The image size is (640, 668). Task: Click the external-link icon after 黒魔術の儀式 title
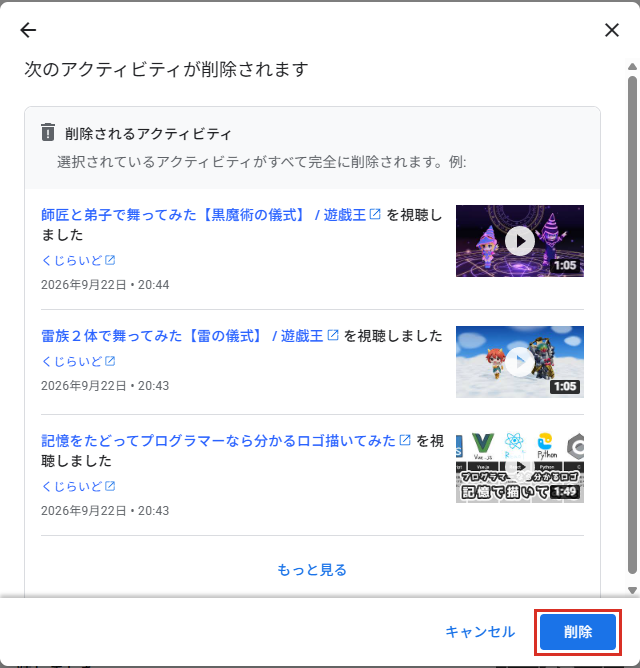pos(375,214)
